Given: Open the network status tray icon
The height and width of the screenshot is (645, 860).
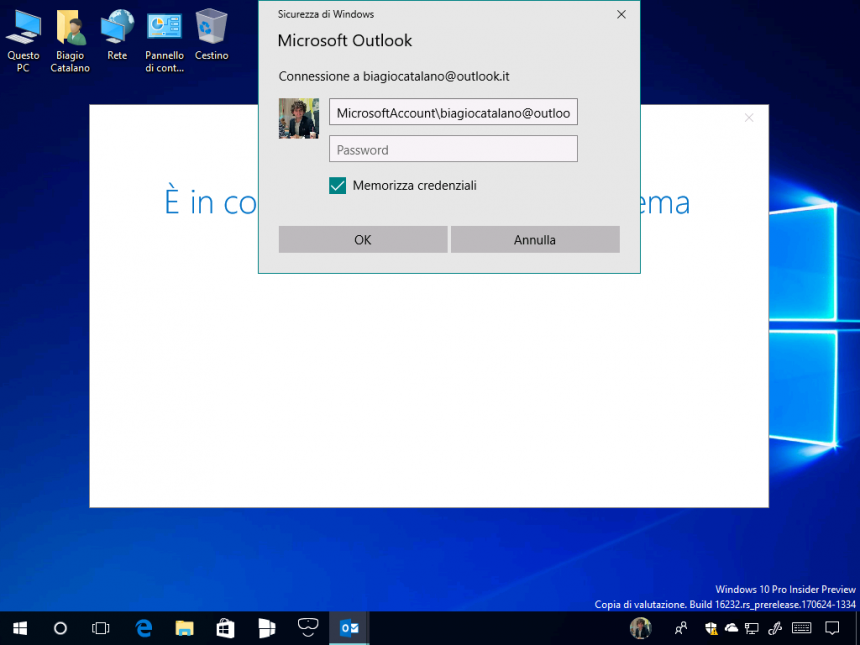Looking at the screenshot, I should pyautogui.click(x=751, y=628).
